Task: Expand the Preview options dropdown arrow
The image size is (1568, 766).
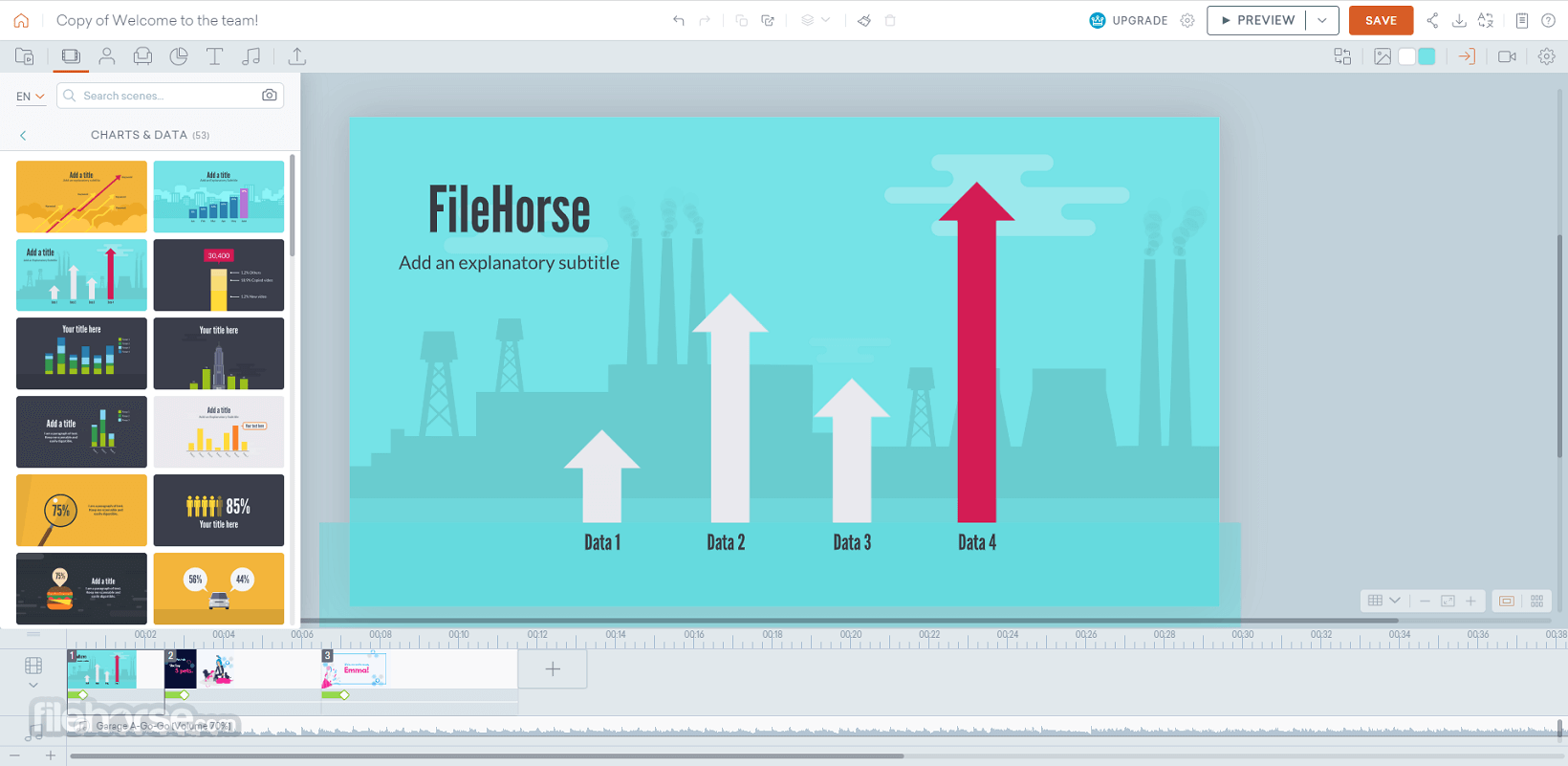Action: 1322,20
